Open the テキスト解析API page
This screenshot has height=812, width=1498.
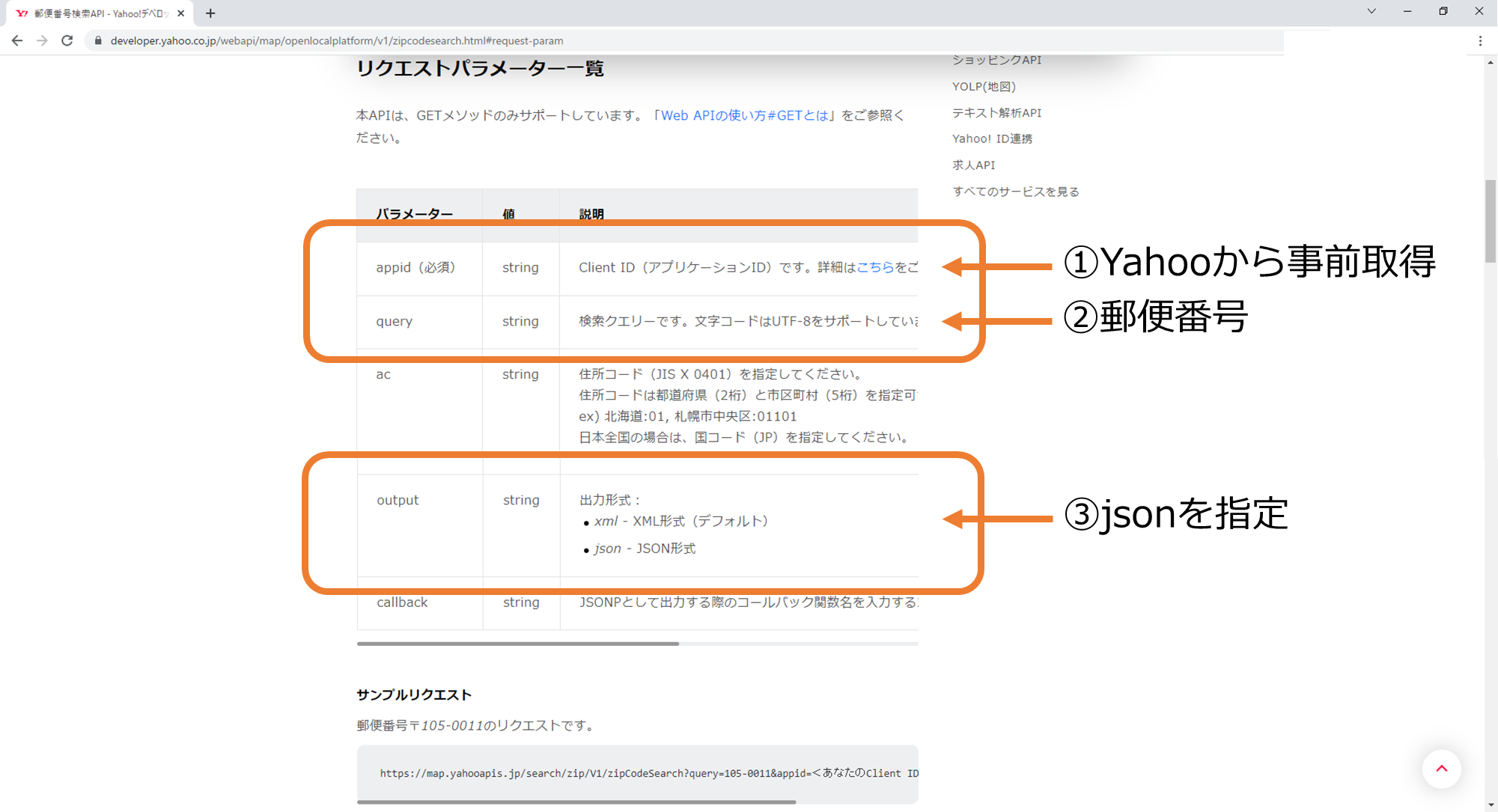997,112
